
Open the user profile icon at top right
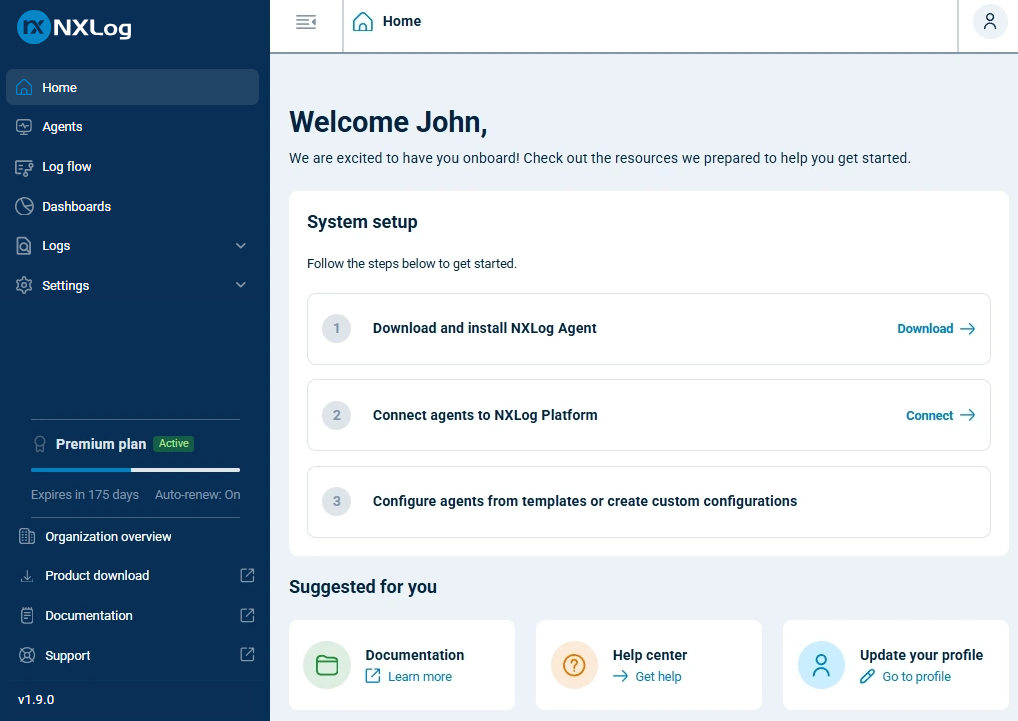[x=989, y=21]
